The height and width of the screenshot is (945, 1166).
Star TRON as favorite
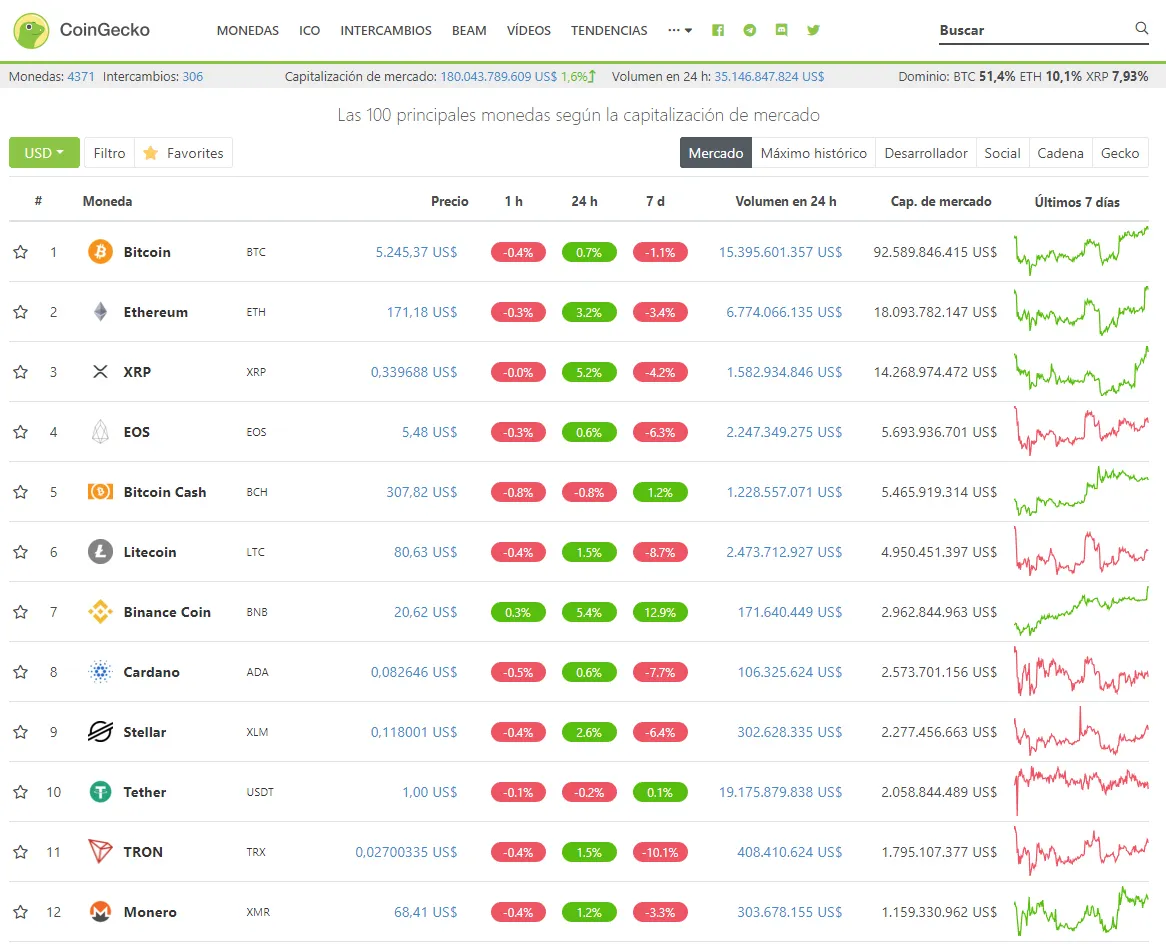(21, 852)
